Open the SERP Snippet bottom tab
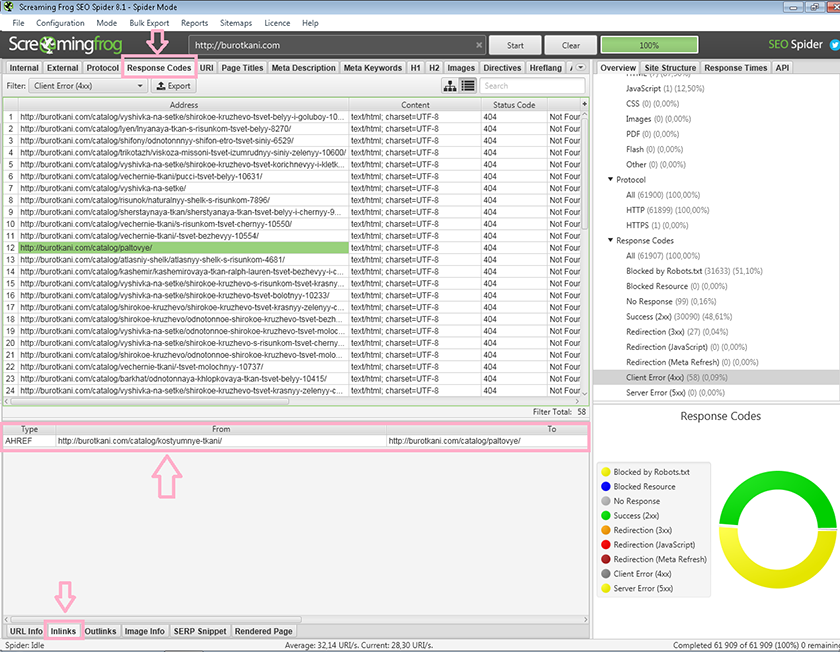Viewport: 840px width, 652px height. [x=200, y=631]
